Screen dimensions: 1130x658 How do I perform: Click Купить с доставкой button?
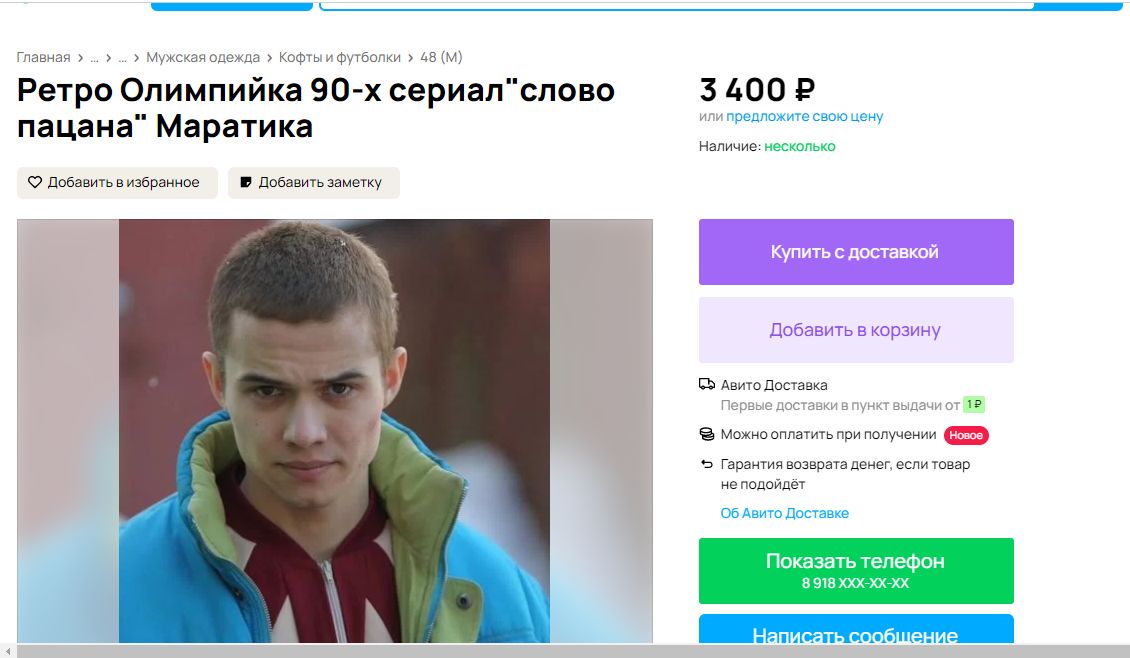tap(856, 252)
